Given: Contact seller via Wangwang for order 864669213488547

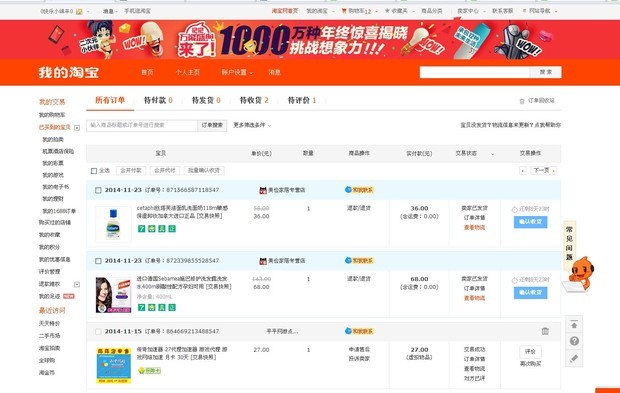Looking at the screenshot, I should [x=359, y=331].
